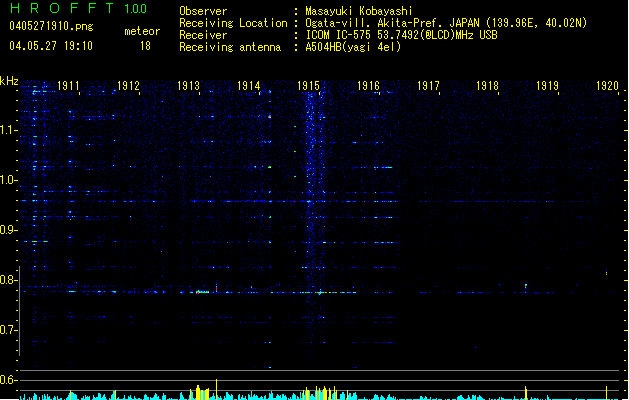Click the 1915 time axis marker
629x400 pixels.
308,86
